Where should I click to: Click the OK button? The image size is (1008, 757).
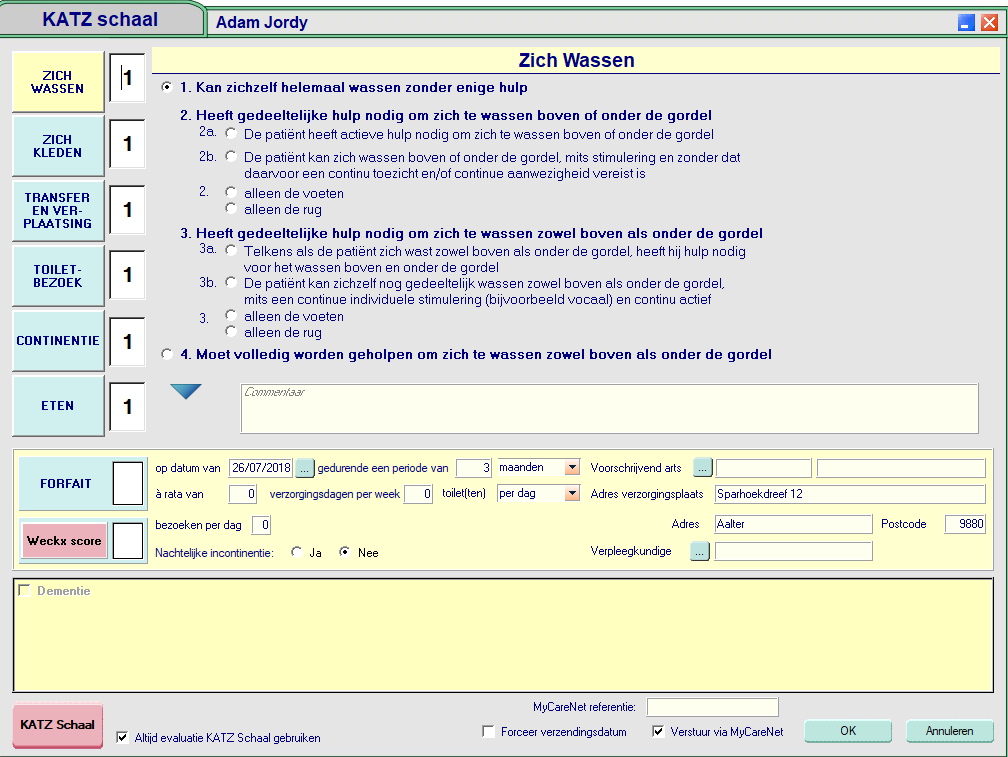pos(847,731)
